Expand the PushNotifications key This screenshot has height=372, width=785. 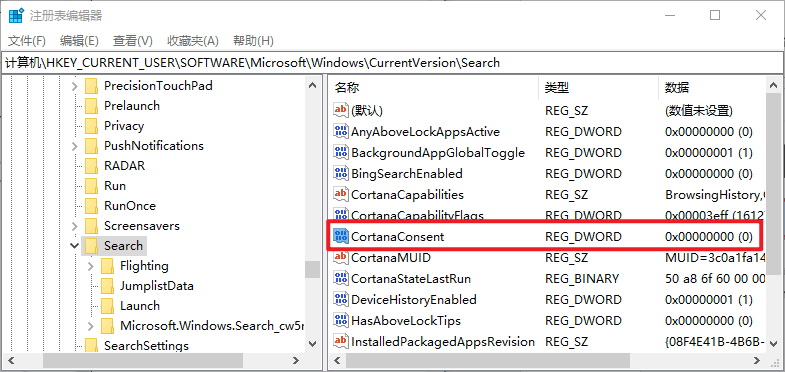click(75, 146)
